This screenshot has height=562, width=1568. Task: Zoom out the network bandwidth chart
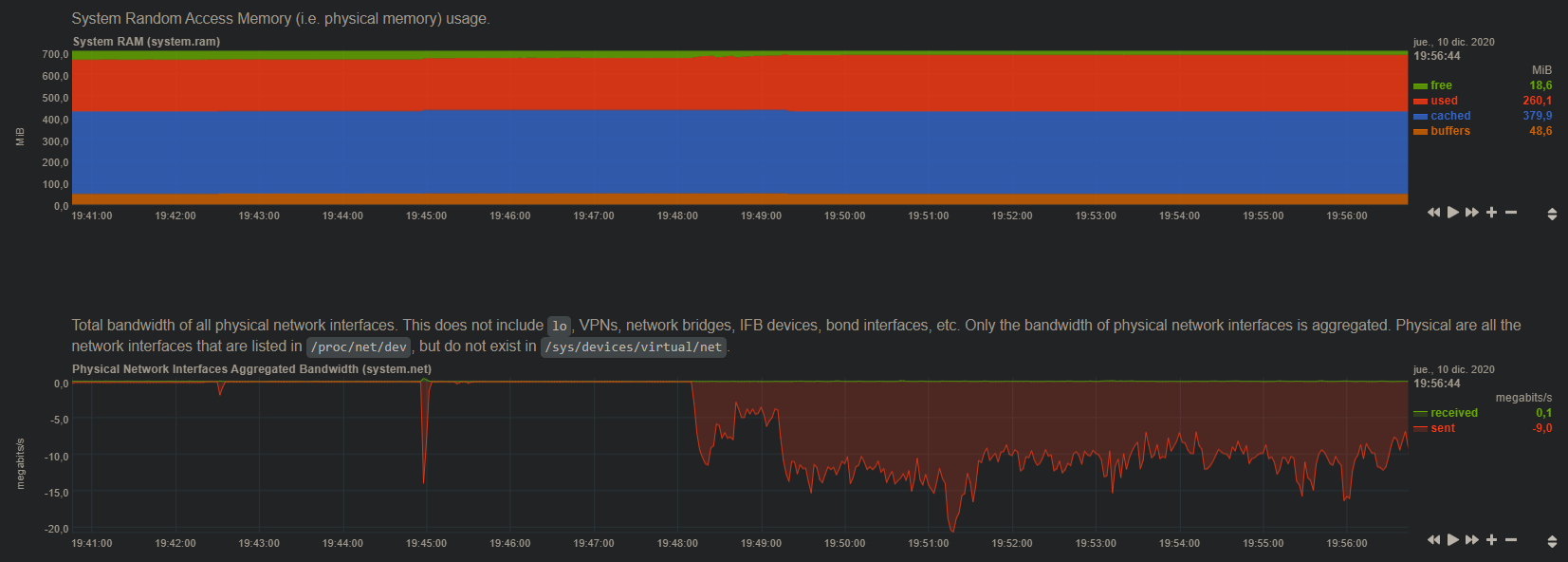(1511, 540)
